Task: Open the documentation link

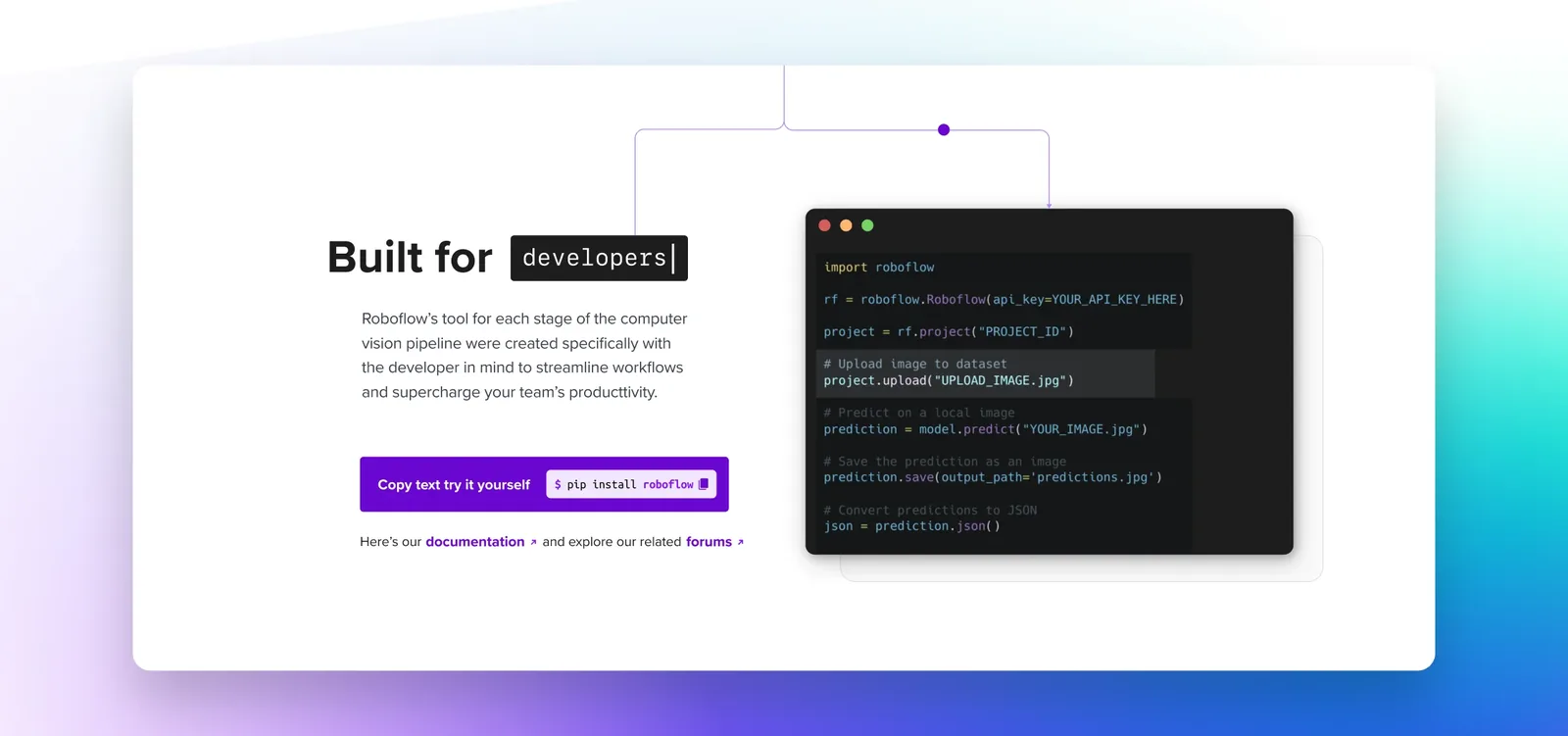Action: (x=475, y=542)
